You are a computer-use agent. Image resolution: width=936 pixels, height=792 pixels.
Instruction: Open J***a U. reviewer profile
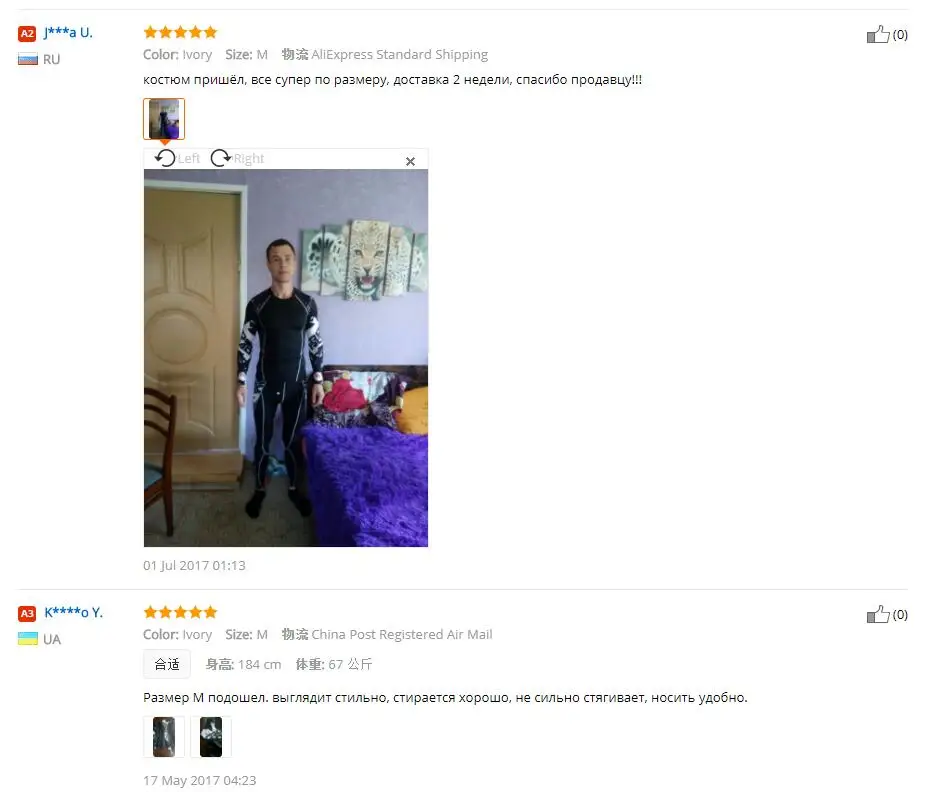[x=68, y=33]
